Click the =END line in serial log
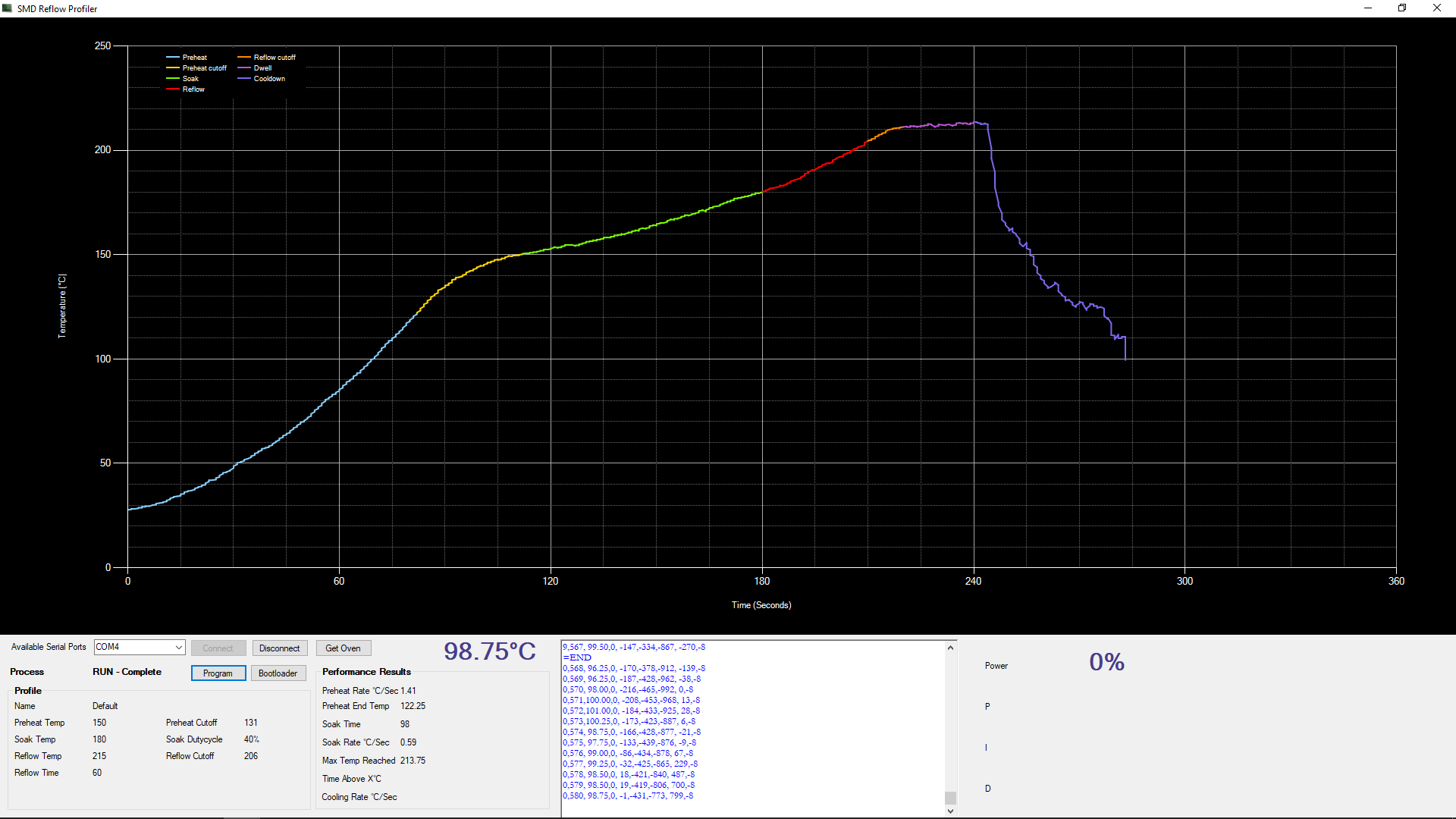The height and width of the screenshot is (819, 1456). [577, 657]
